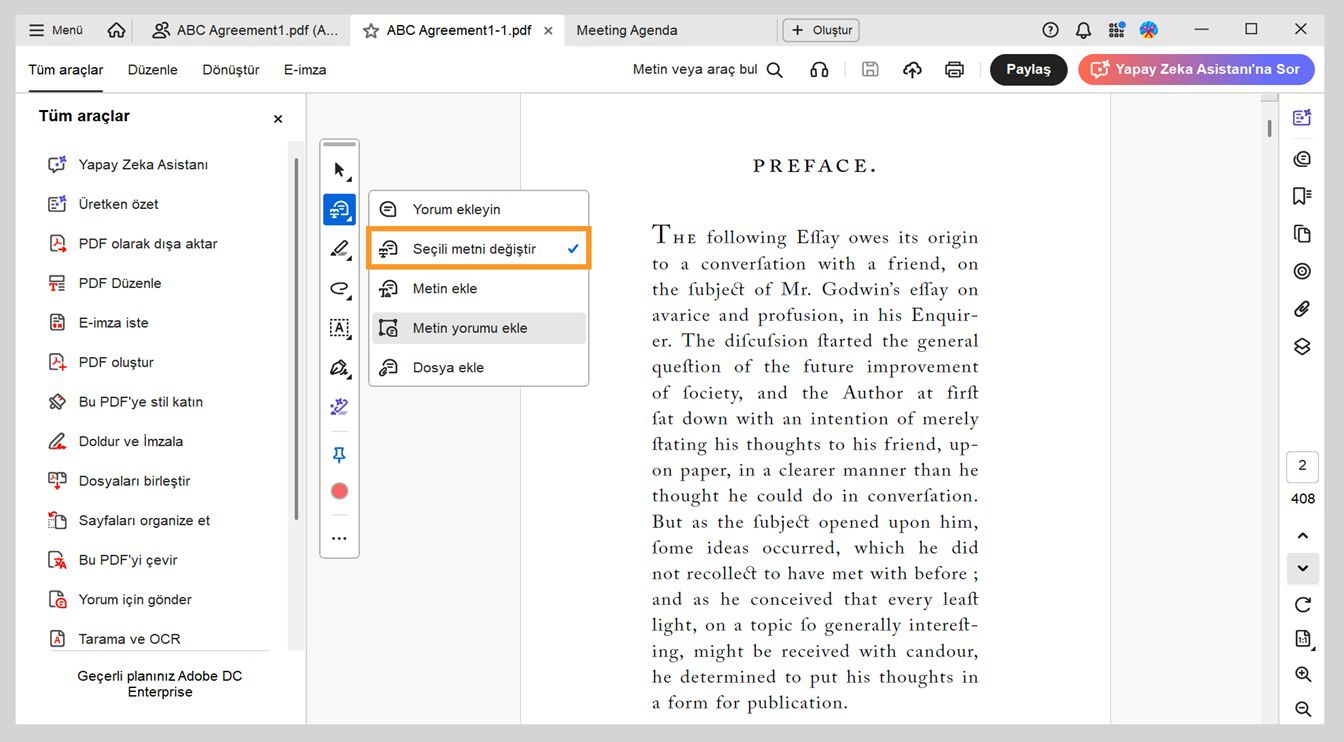The image size is (1344, 742).
Task: Switch to the ABC Agreement1.pdf shared tab
Action: (x=245, y=30)
